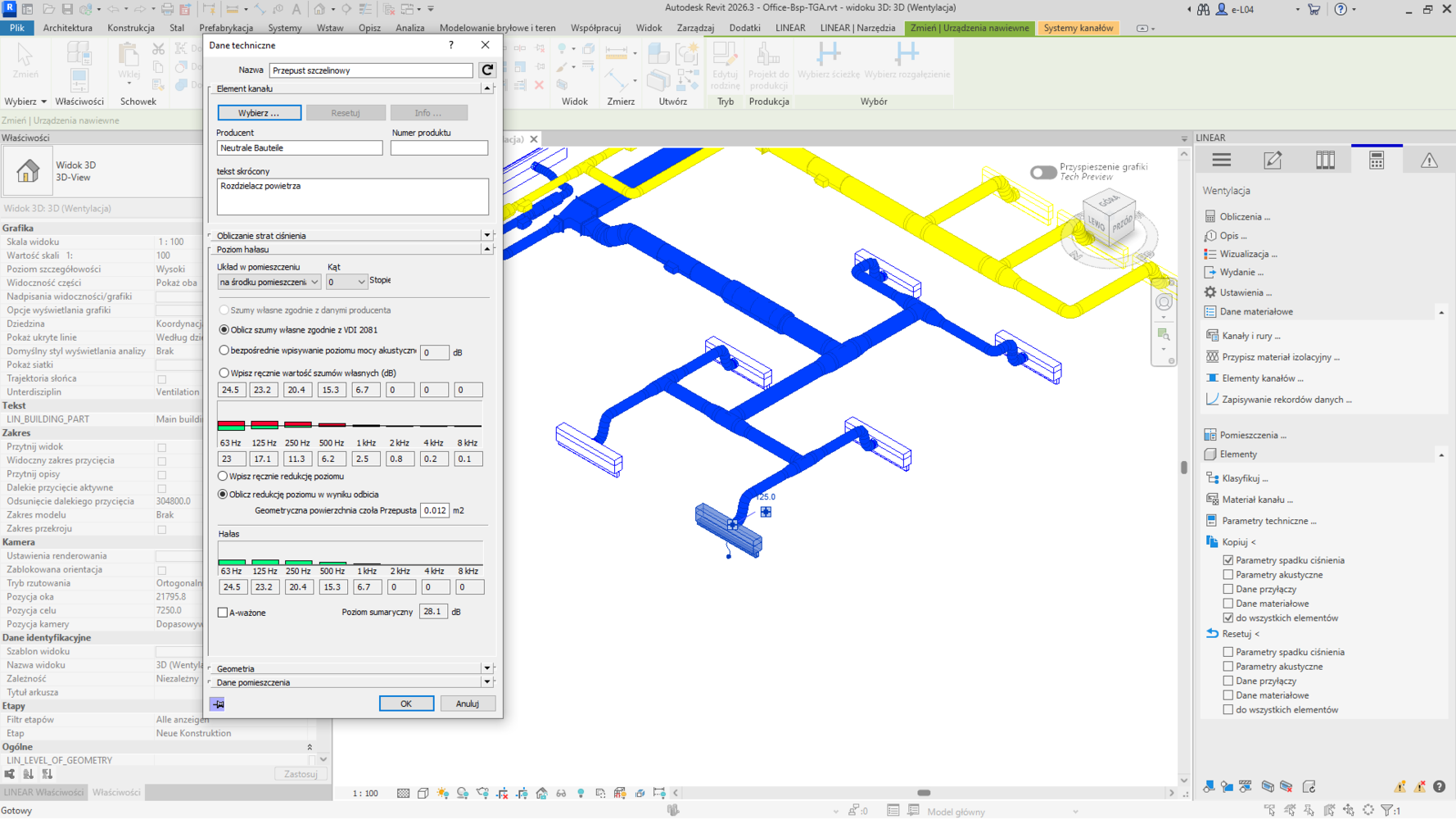Open the pencil edit tab in LINEAR panel
1456x819 pixels.
[x=1273, y=161]
